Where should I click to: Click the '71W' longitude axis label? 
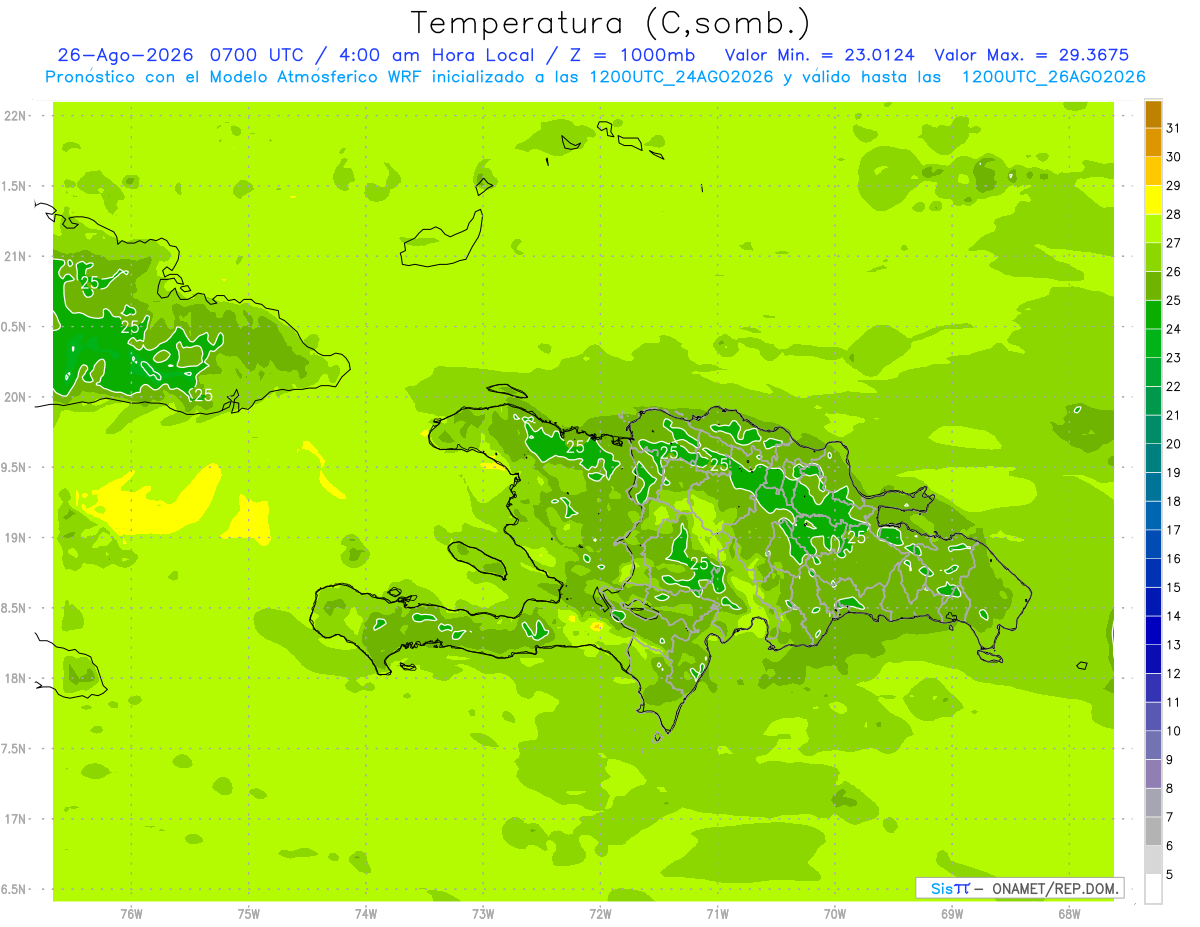(x=717, y=914)
